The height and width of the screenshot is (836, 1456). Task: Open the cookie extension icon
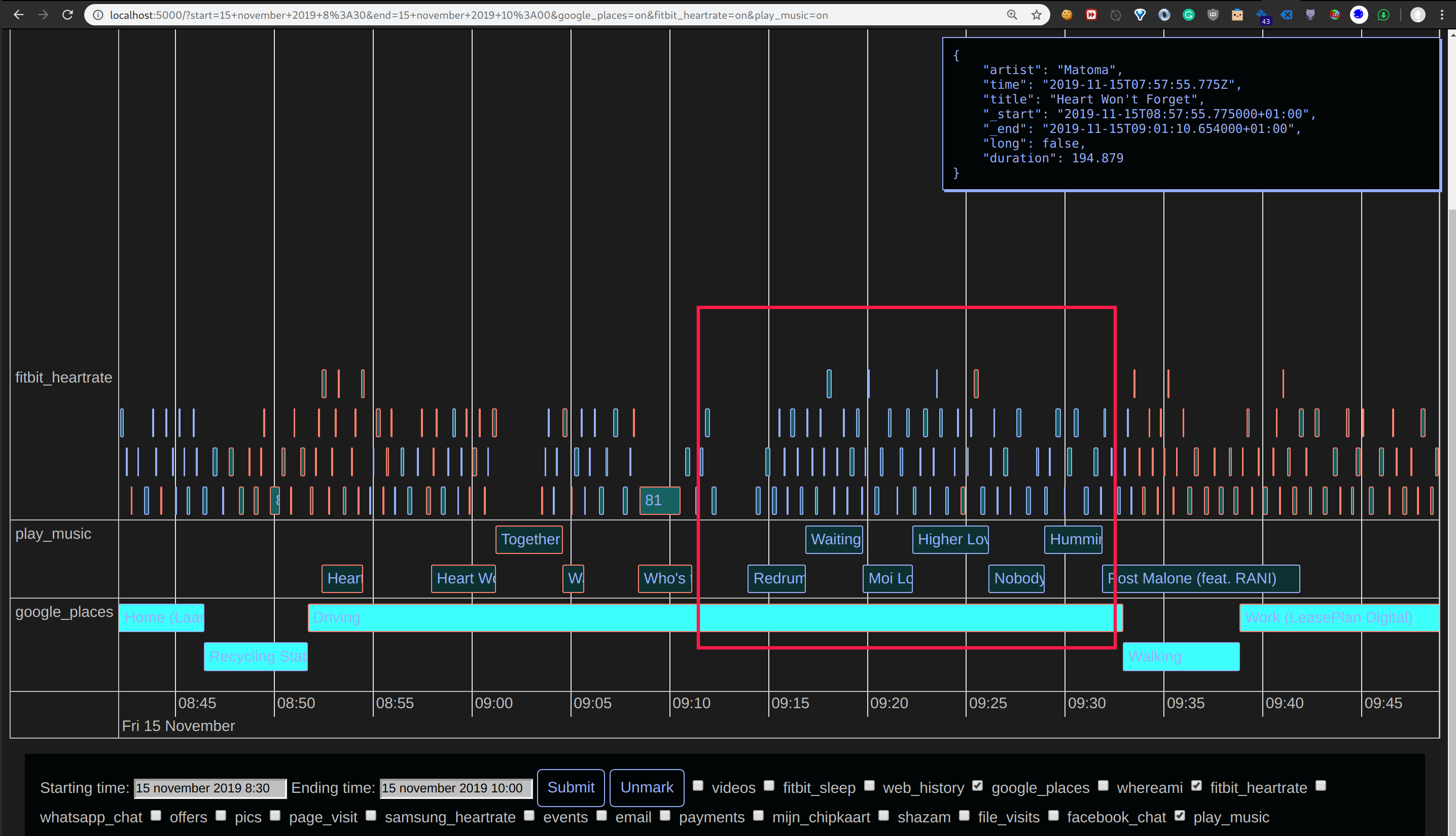[1067, 15]
